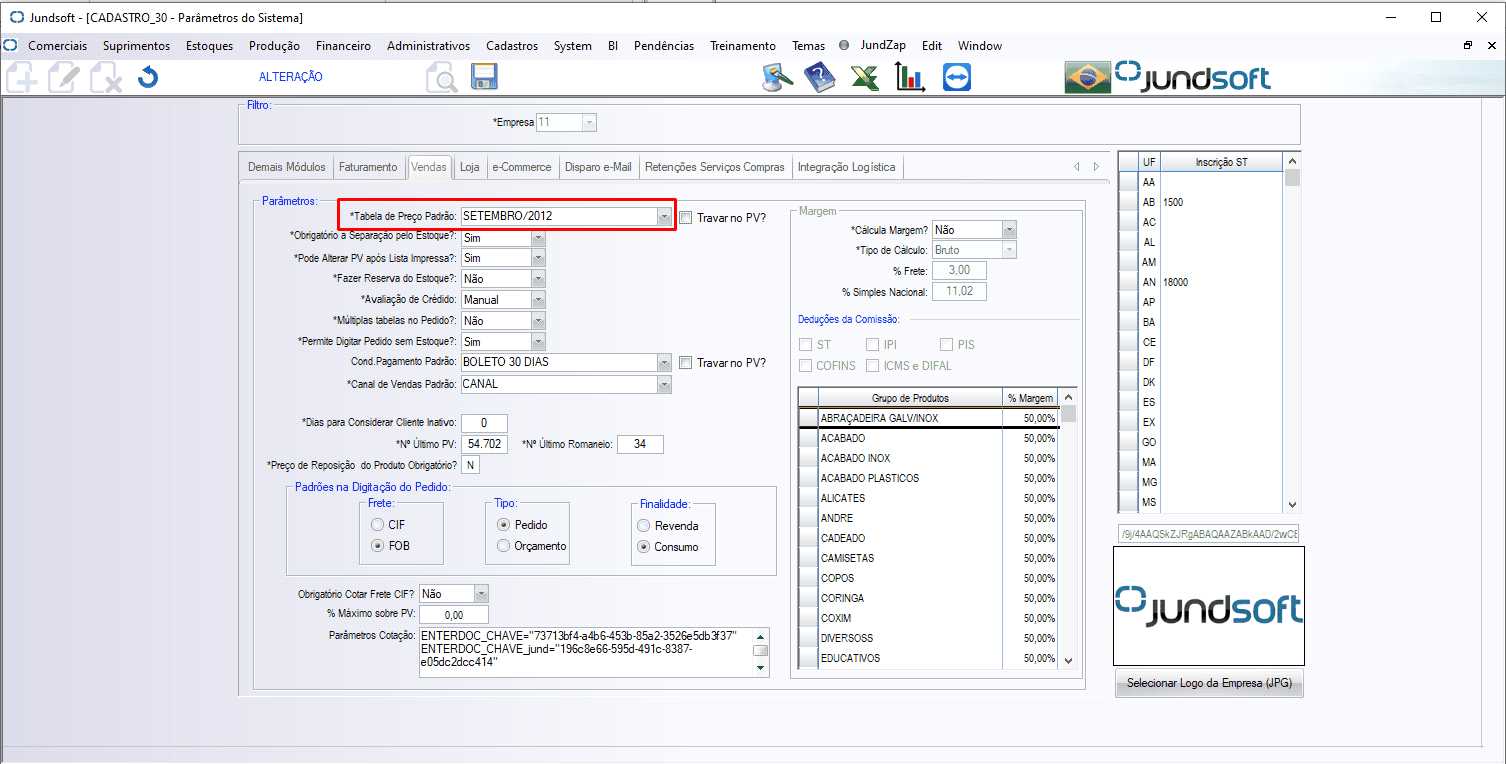Image resolution: width=1506 pixels, height=764 pixels.
Task: Open the bar chart icon
Action: 910,77
